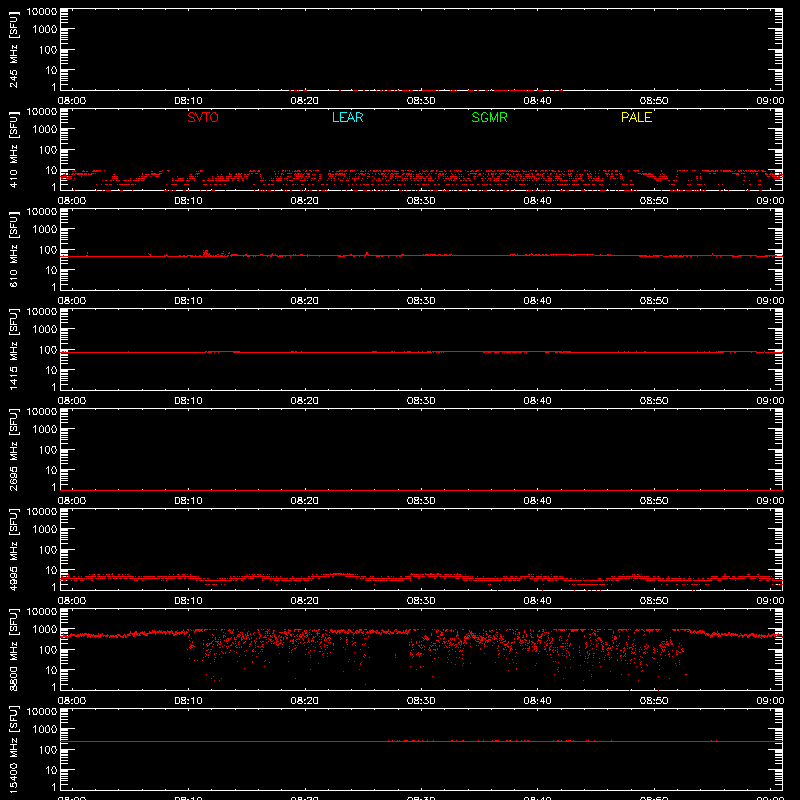Click the 8800 MHz [SFU] axis label
The height and width of the screenshot is (800, 800).
[14, 649]
